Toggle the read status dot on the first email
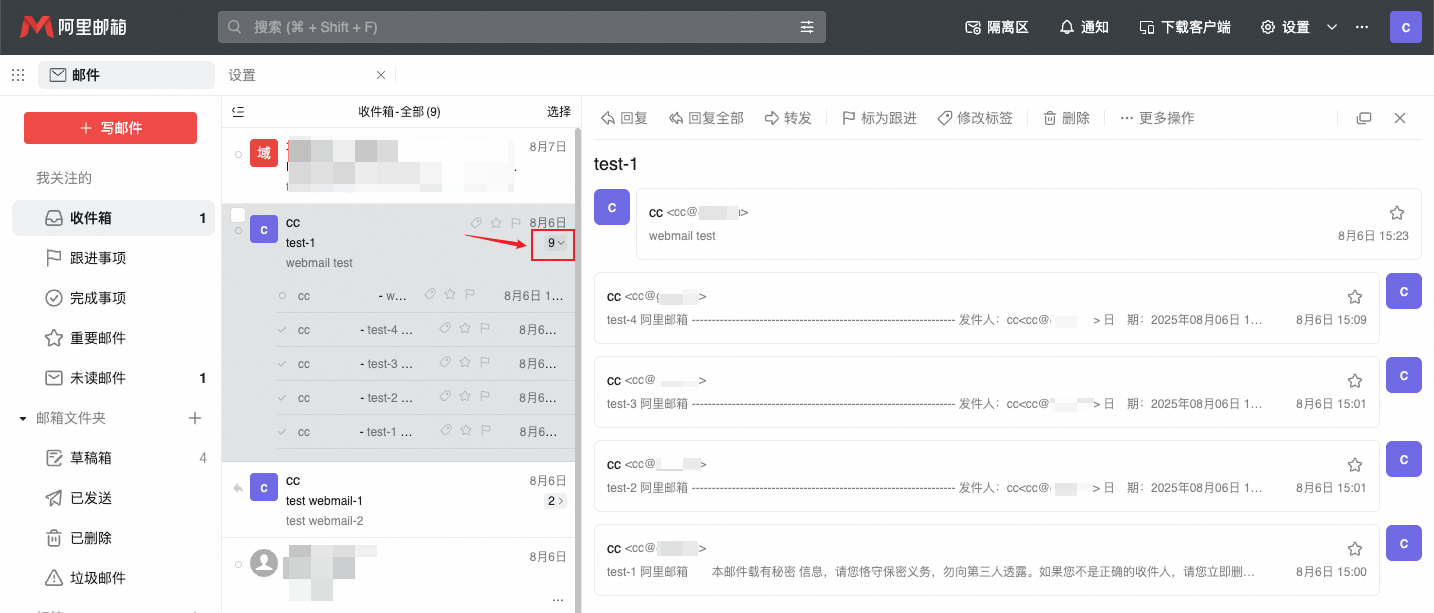The height and width of the screenshot is (613, 1434). pos(238,154)
